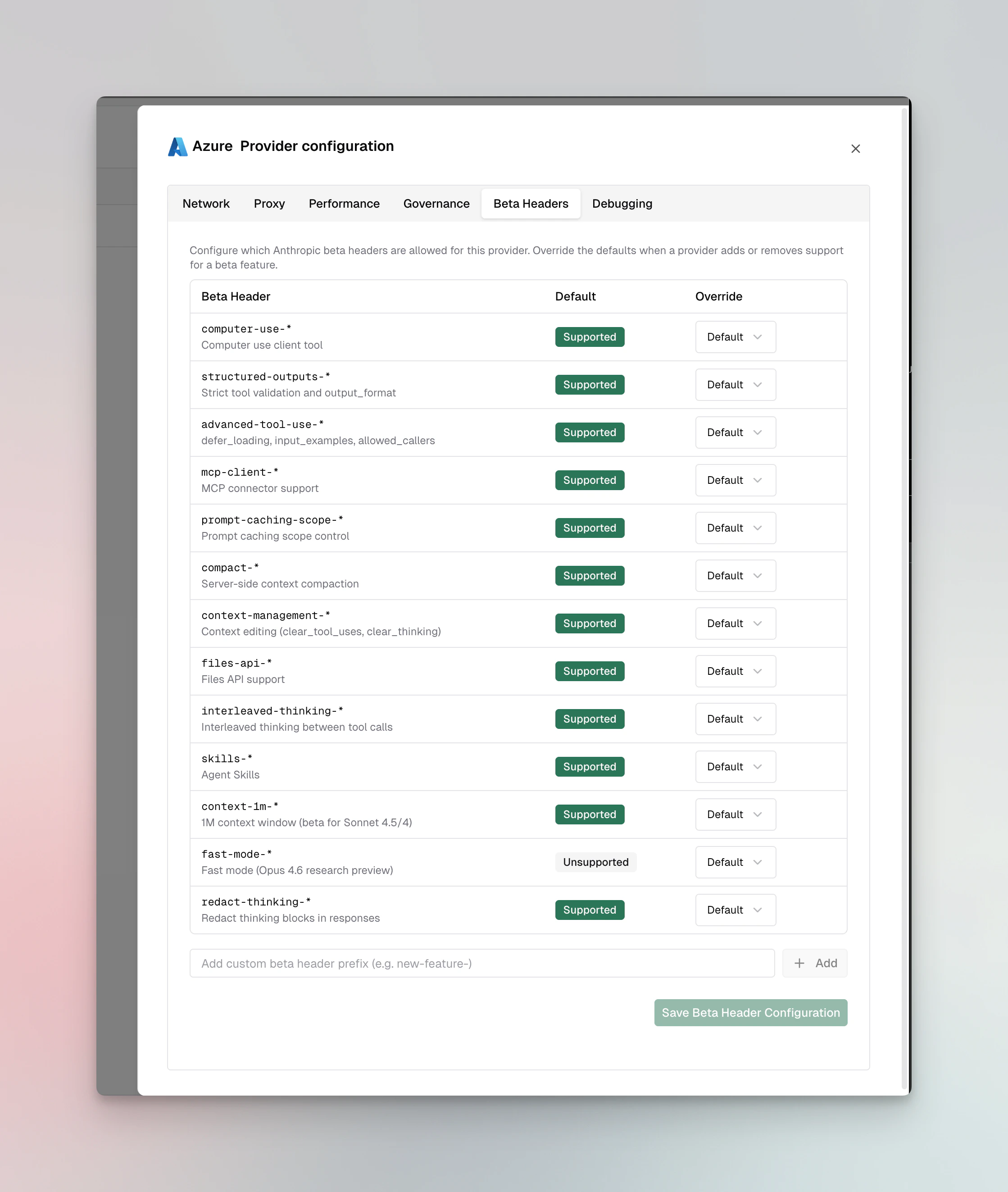Click the Azure provider logo
The width and height of the screenshot is (1008, 1192).
click(178, 146)
